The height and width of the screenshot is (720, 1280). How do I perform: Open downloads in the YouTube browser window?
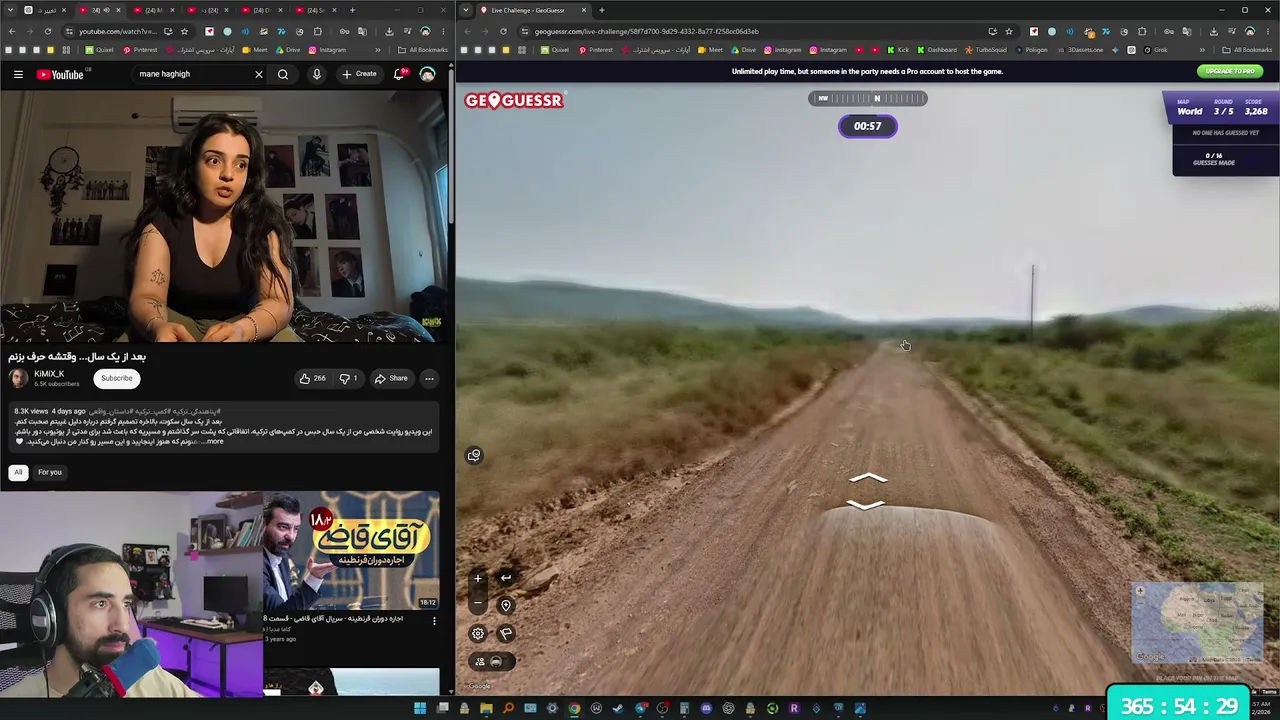(390, 31)
